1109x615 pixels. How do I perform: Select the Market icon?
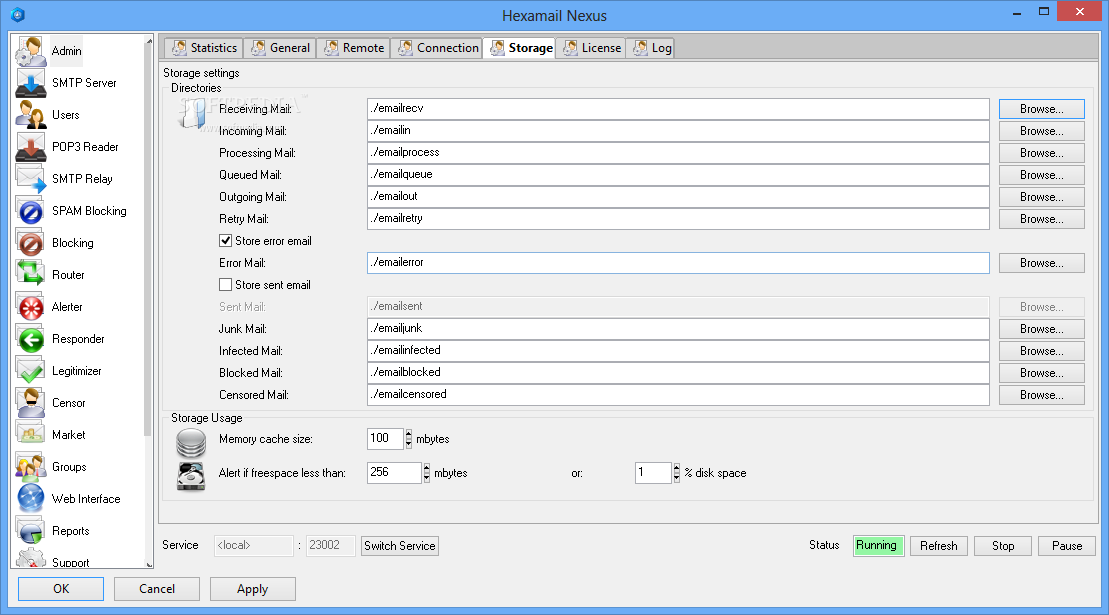point(30,435)
